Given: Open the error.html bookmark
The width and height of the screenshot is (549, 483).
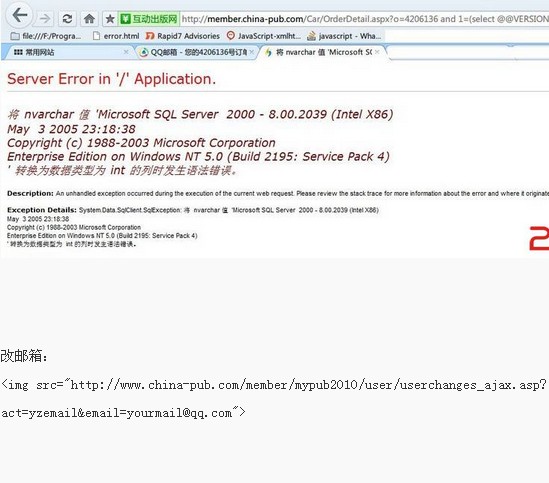Looking at the screenshot, I should tap(116, 36).
